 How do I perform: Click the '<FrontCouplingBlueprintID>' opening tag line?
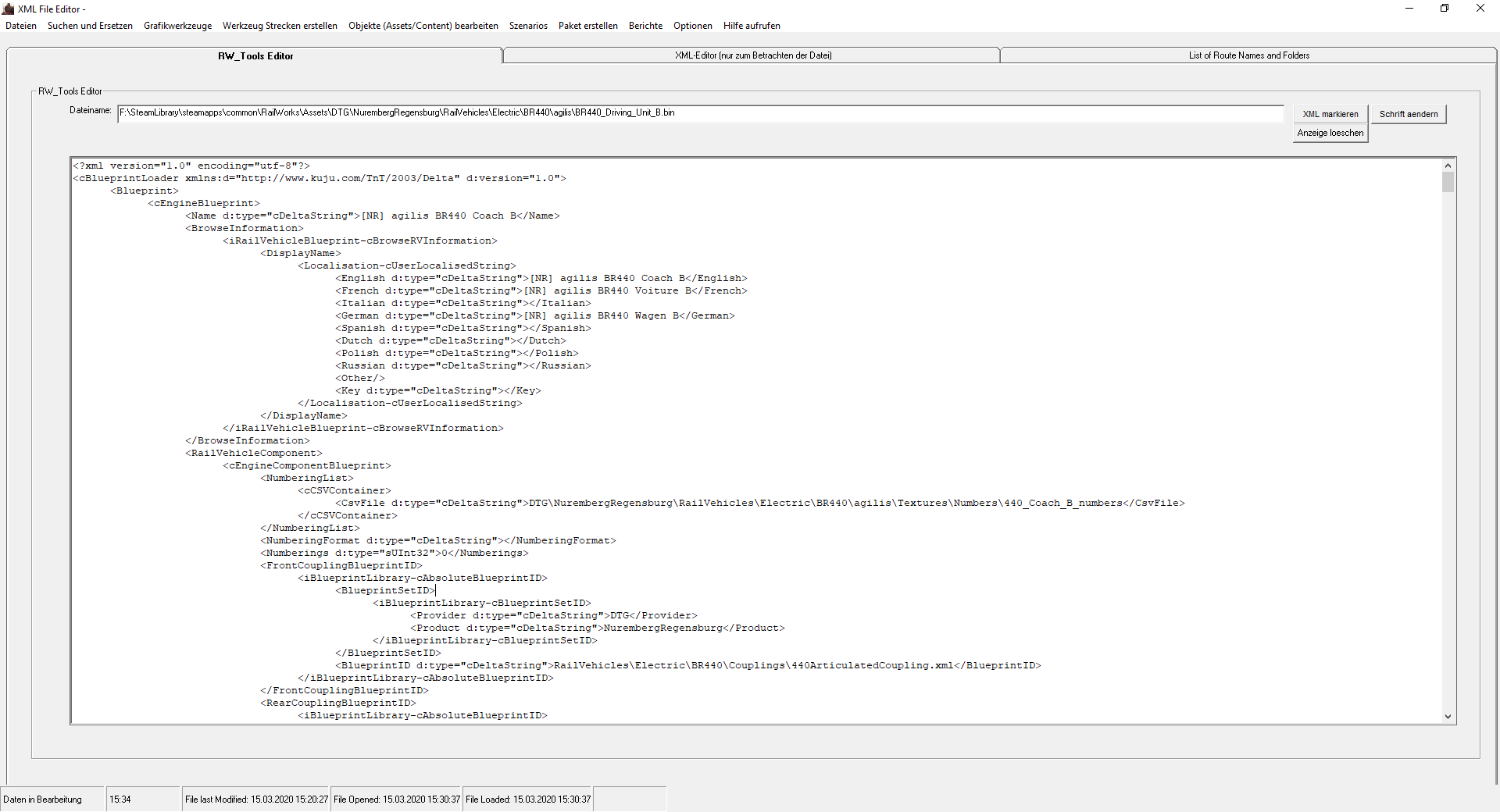[x=341, y=565]
